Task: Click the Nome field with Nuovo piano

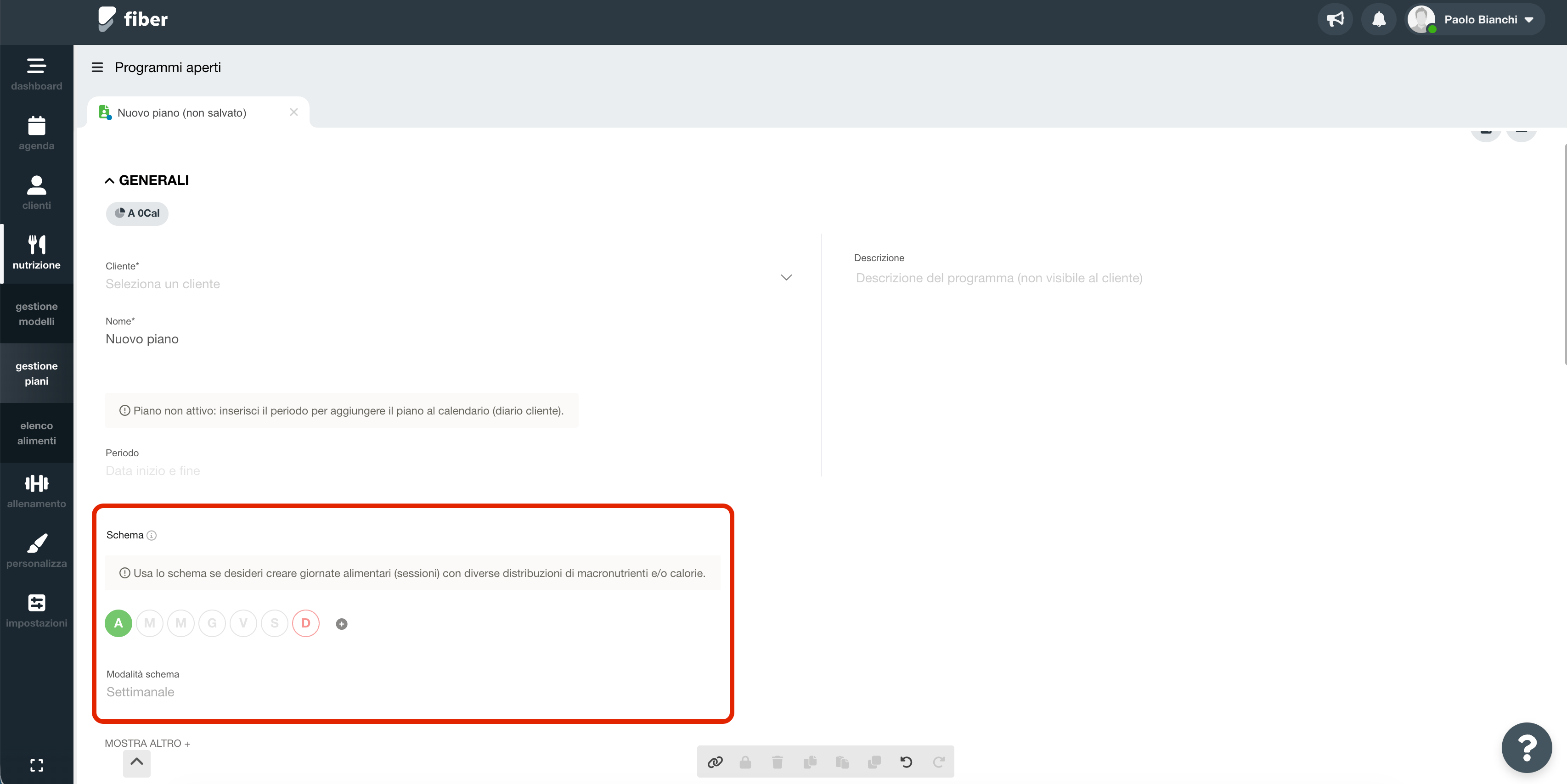Action: (450, 339)
